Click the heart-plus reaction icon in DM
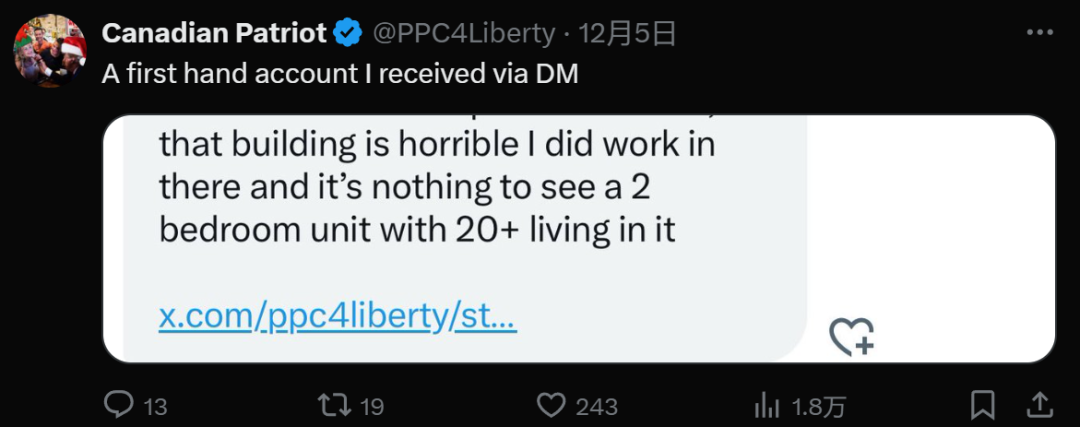Viewport: 1080px width, 427px height. click(851, 337)
